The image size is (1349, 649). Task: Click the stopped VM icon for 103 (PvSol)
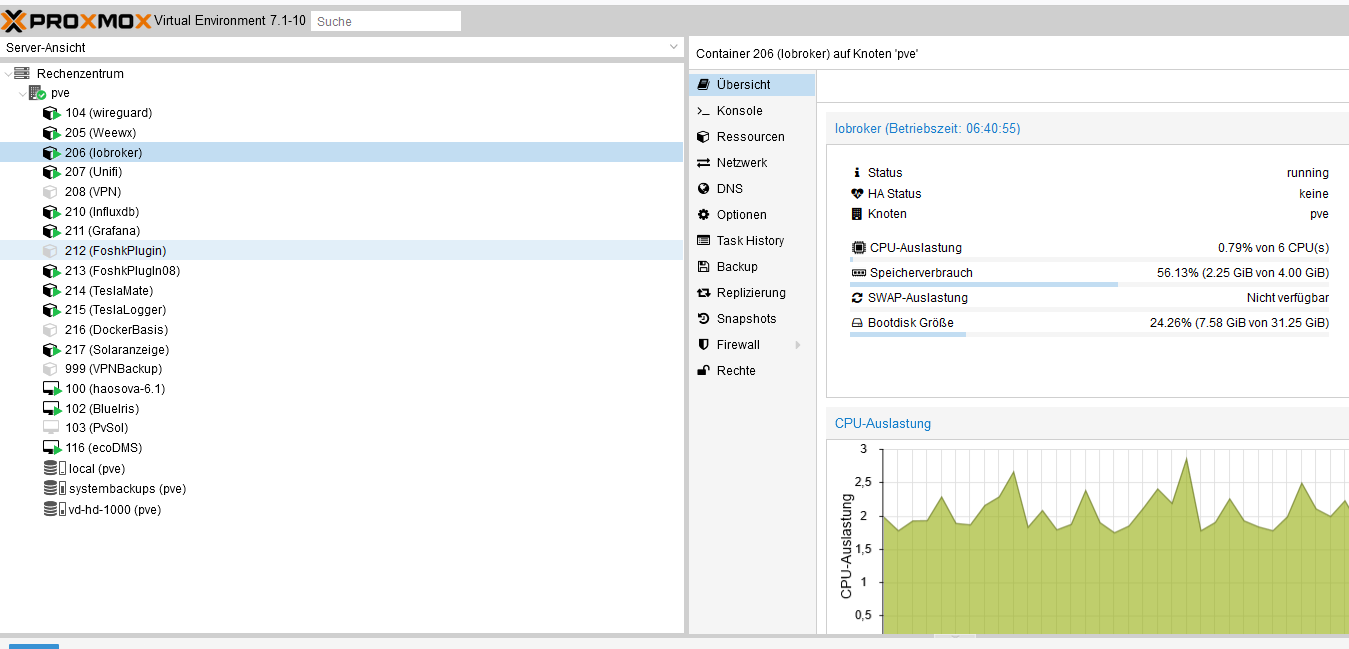(52, 428)
